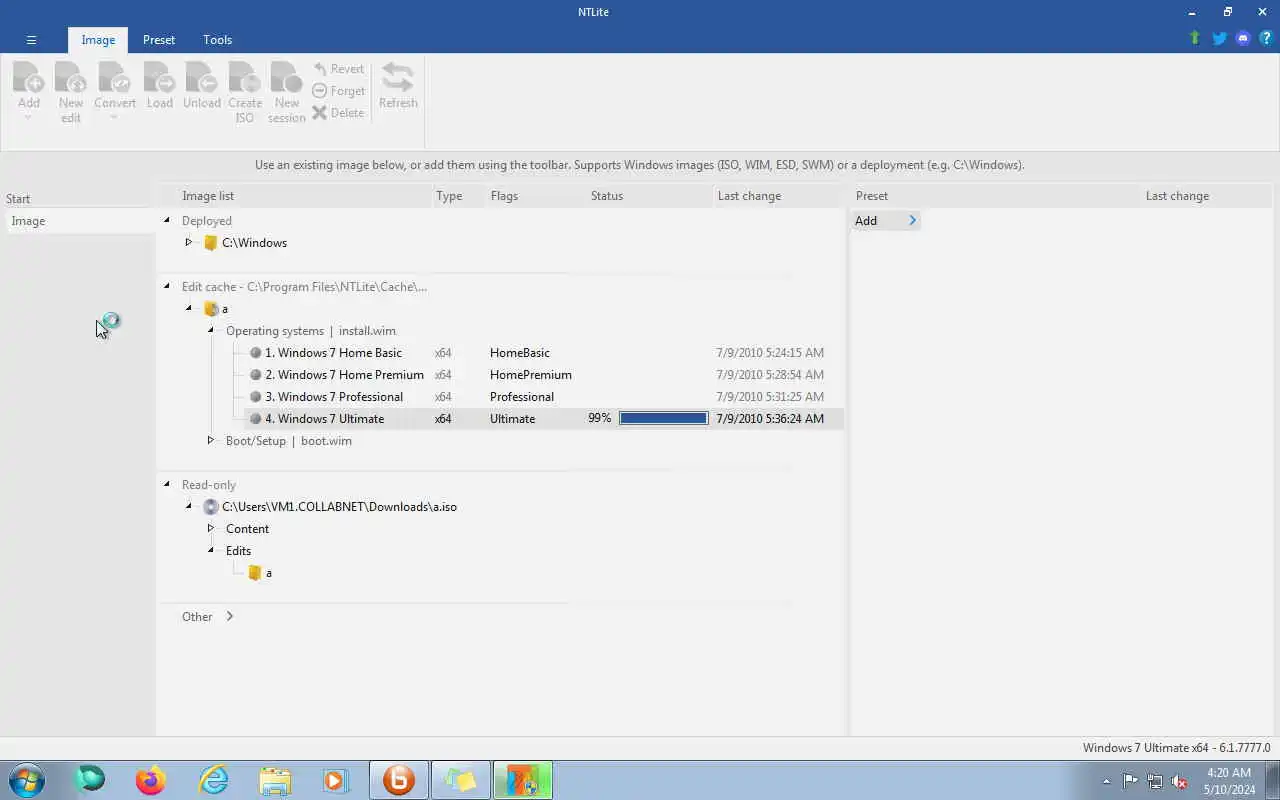Click the Revert toolbar item
The height and width of the screenshot is (800, 1280).
pos(338,69)
